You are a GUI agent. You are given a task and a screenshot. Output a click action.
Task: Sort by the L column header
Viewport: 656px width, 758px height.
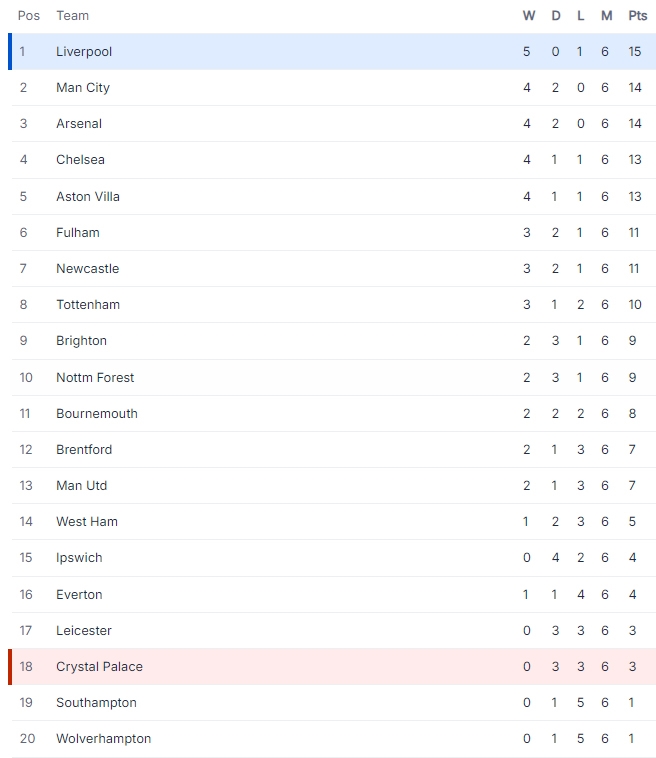click(x=581, y=15)
